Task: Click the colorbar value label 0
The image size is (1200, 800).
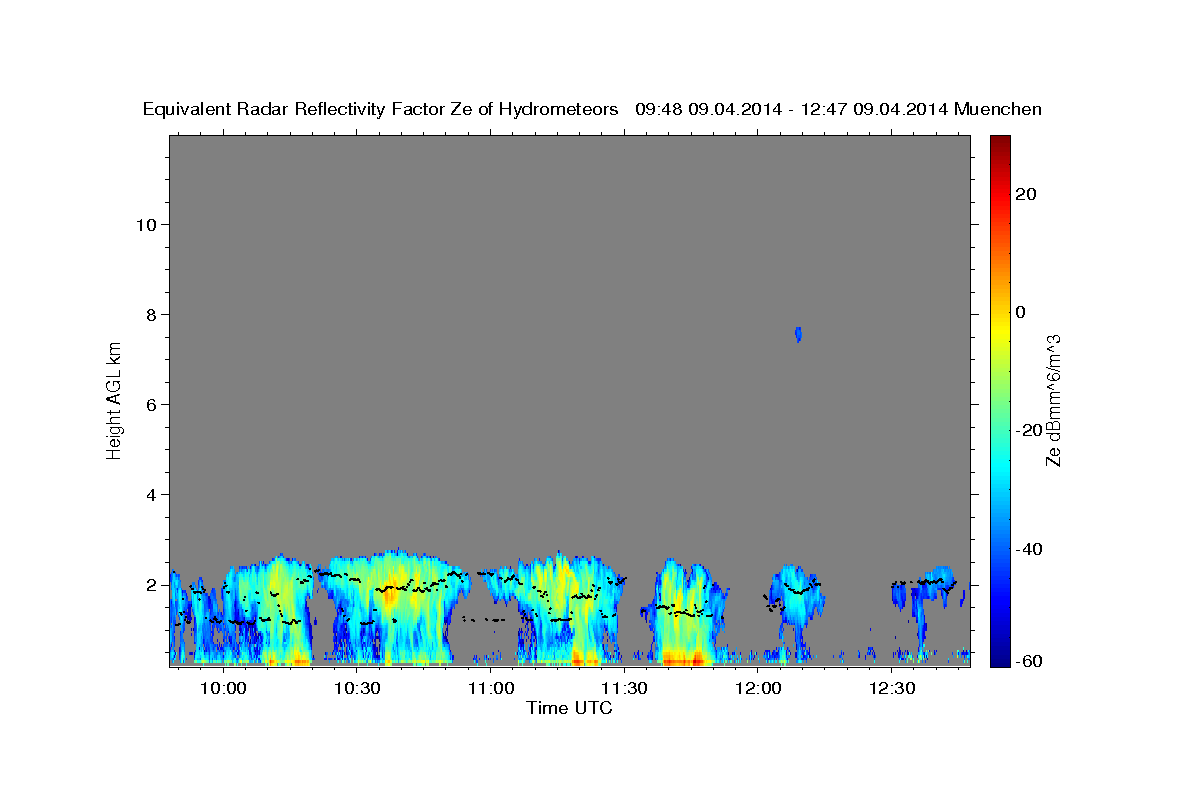Action: [x=1020, y=312]
